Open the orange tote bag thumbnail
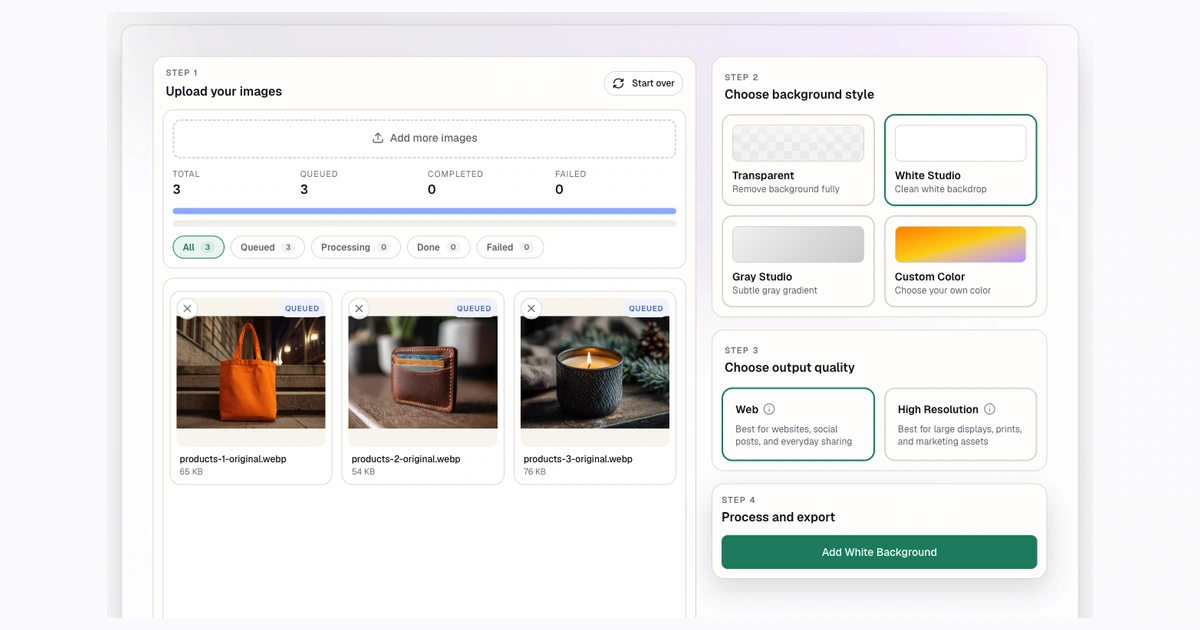The width and height of the screenshot is (1200, 630). click(251, 372)
